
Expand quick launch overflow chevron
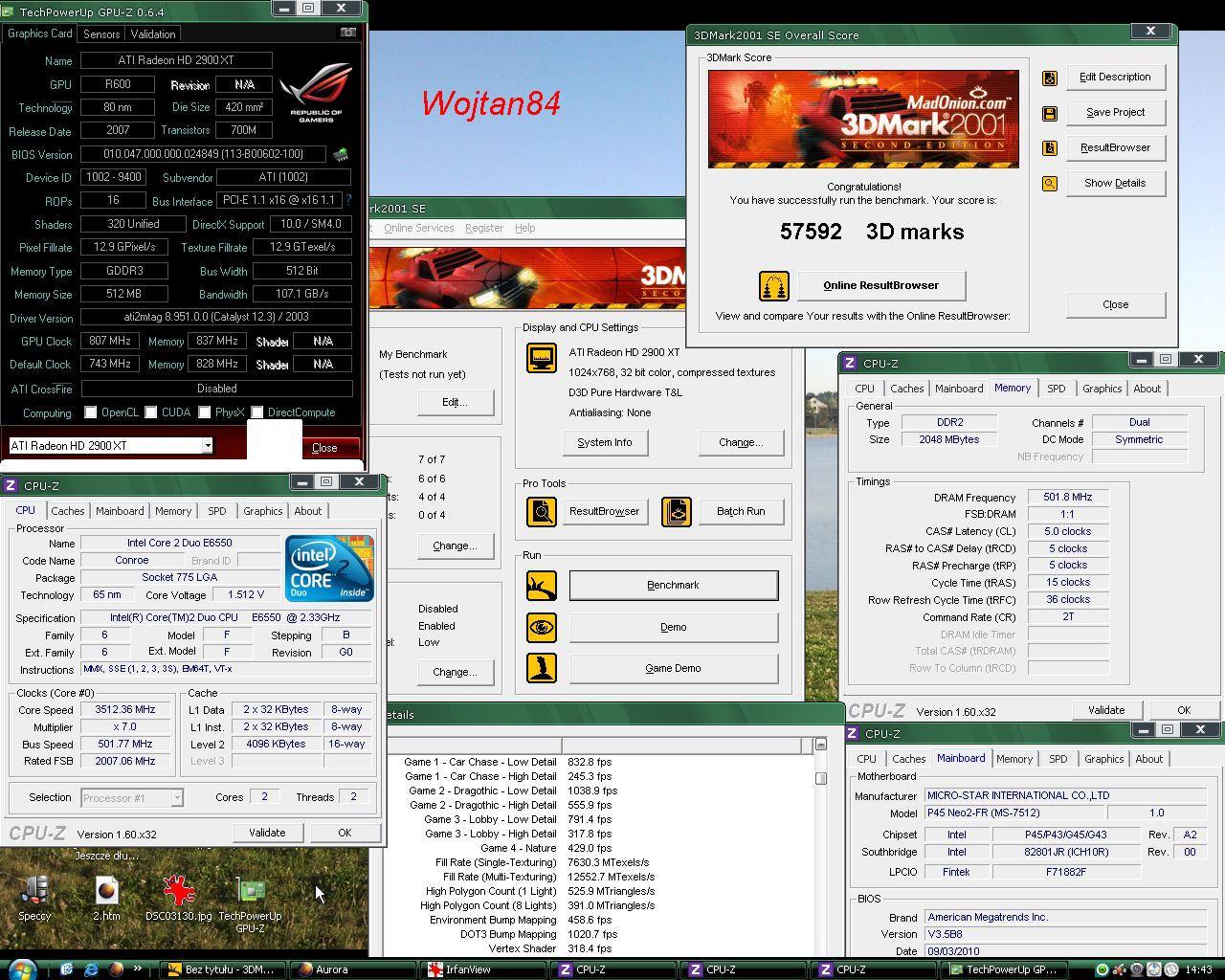pos(139,969)
